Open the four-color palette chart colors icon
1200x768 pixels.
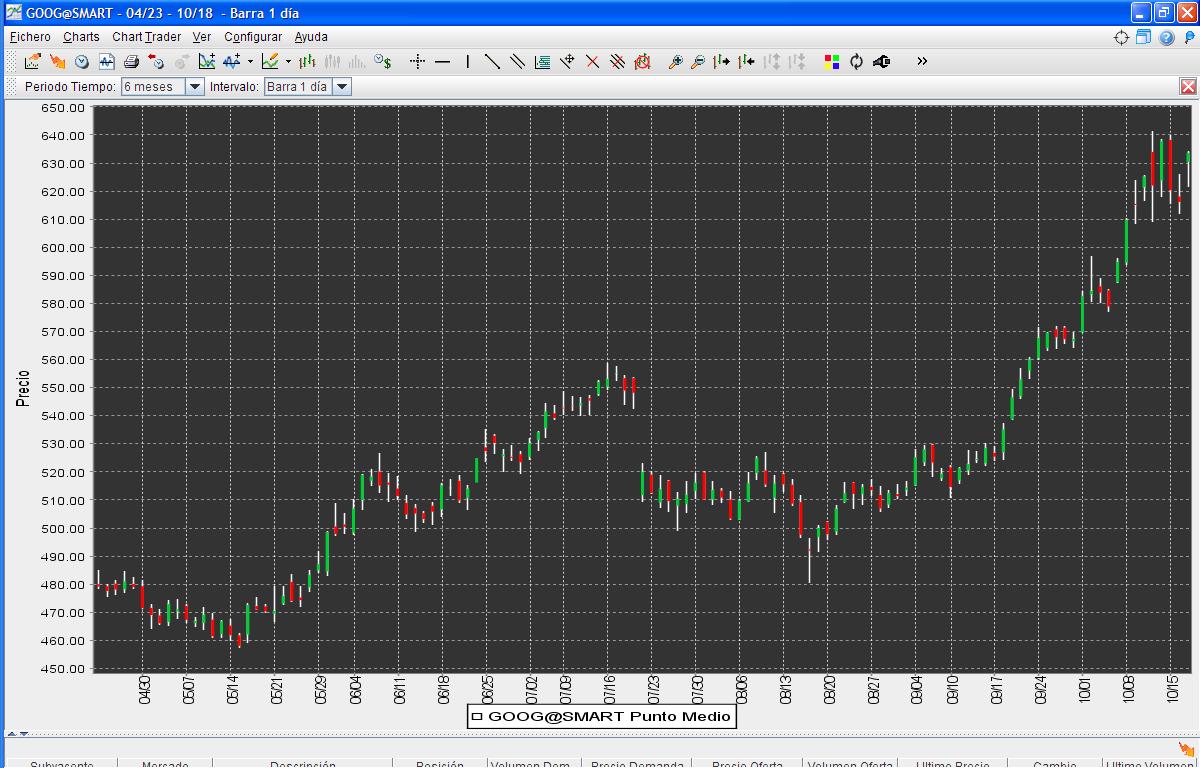(x=832, y=61)
